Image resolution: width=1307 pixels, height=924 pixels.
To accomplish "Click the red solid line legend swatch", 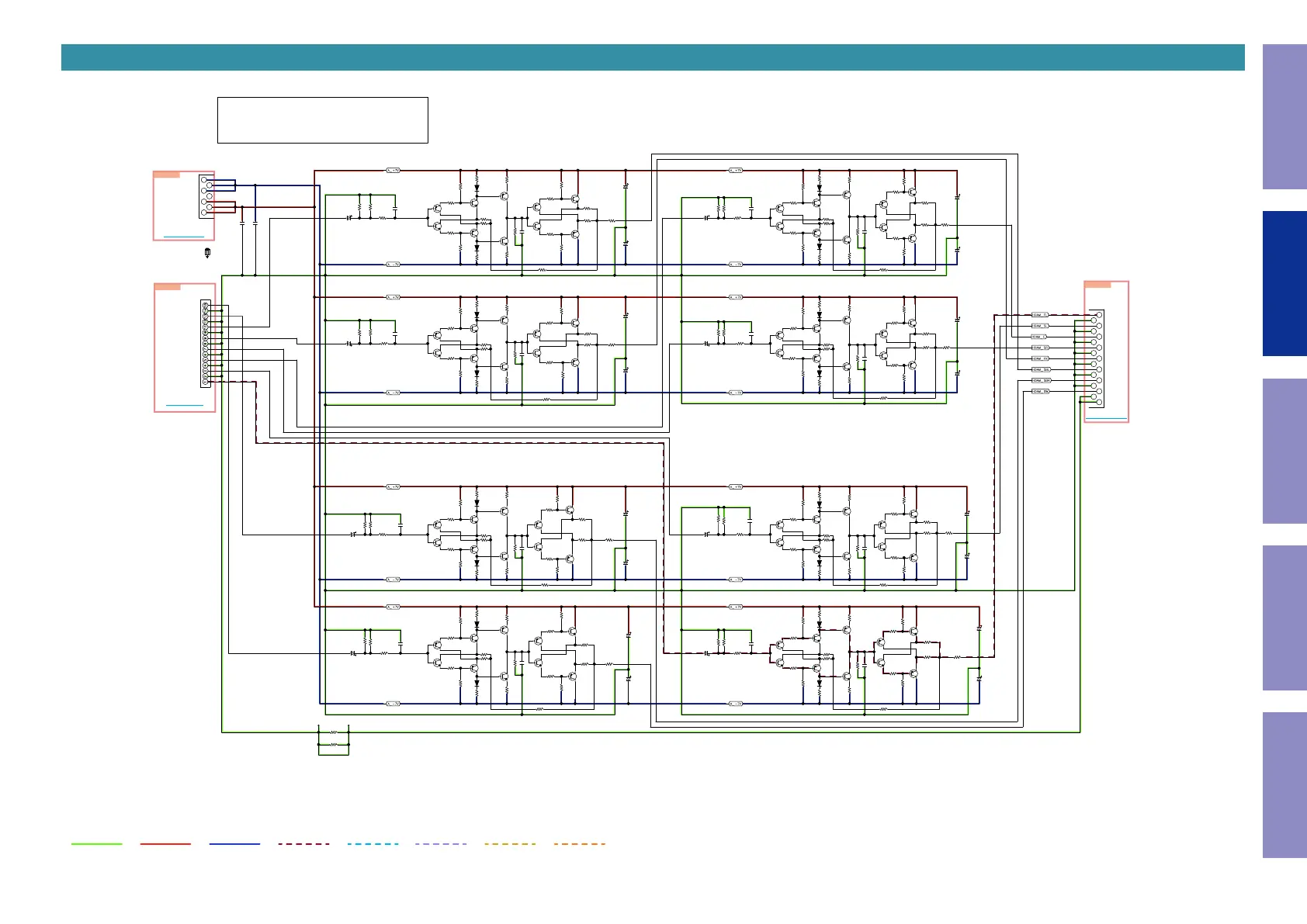I will coord(165,844).
